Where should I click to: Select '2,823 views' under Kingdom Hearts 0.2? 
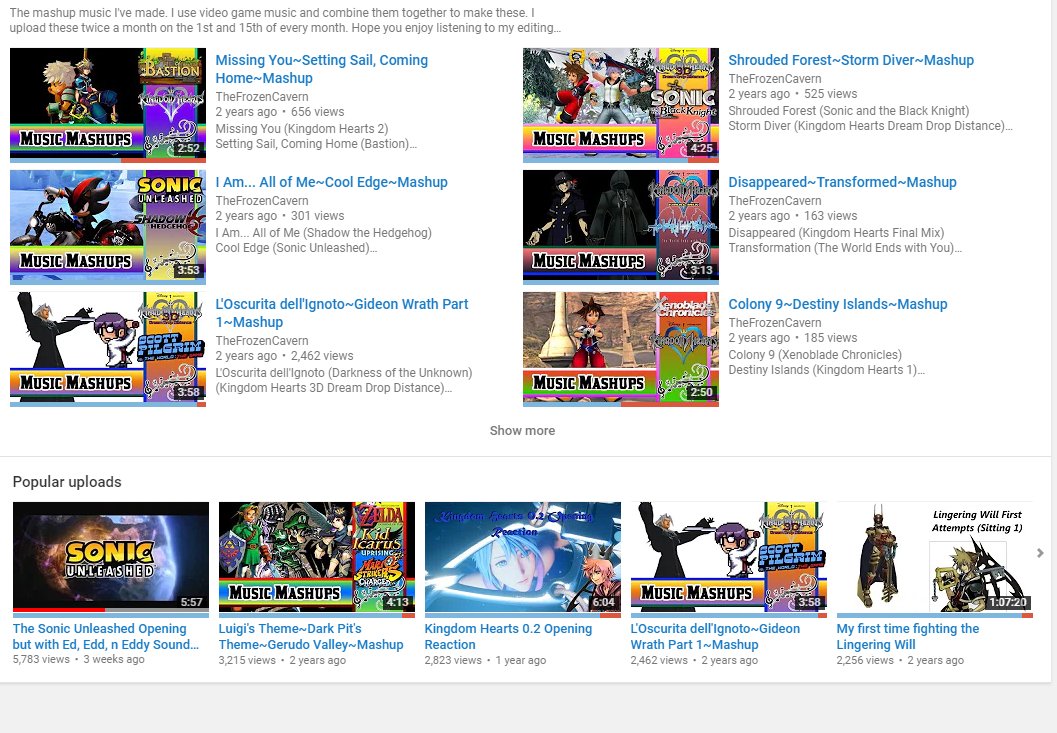point(453,660)
